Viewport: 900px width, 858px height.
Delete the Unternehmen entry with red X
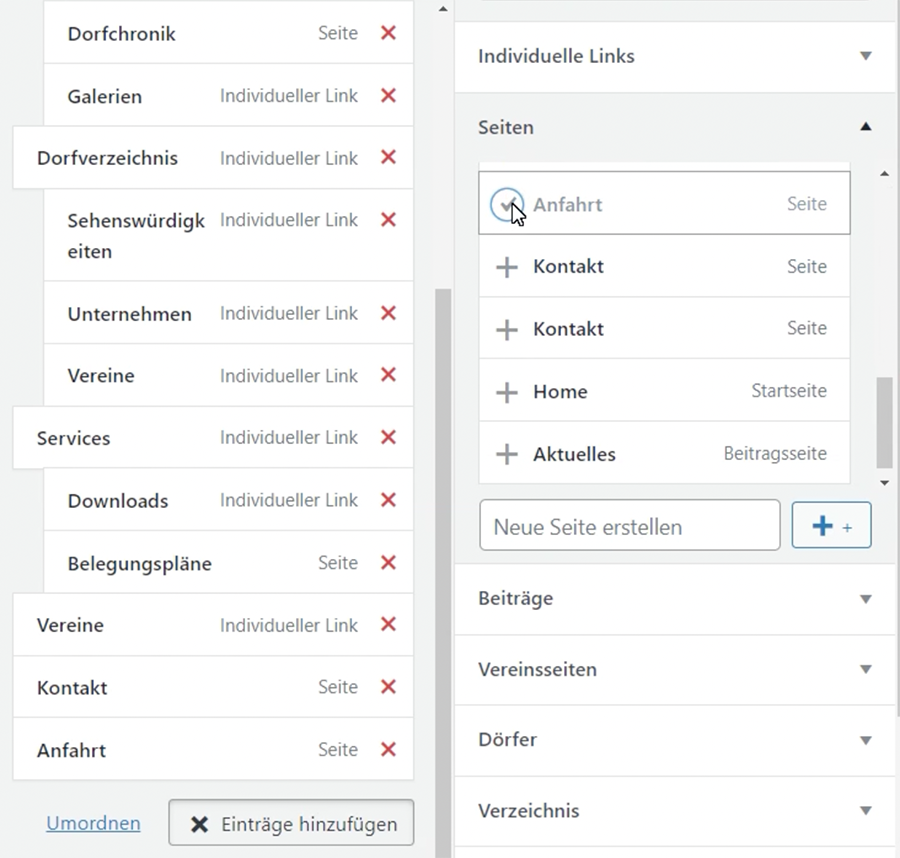388,313
